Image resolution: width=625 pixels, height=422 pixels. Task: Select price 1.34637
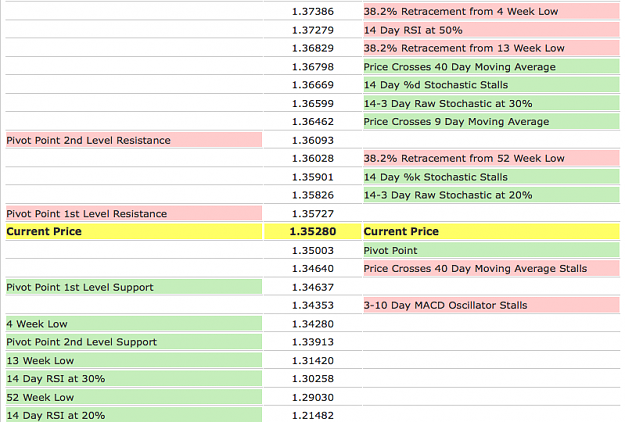[312, 287]
